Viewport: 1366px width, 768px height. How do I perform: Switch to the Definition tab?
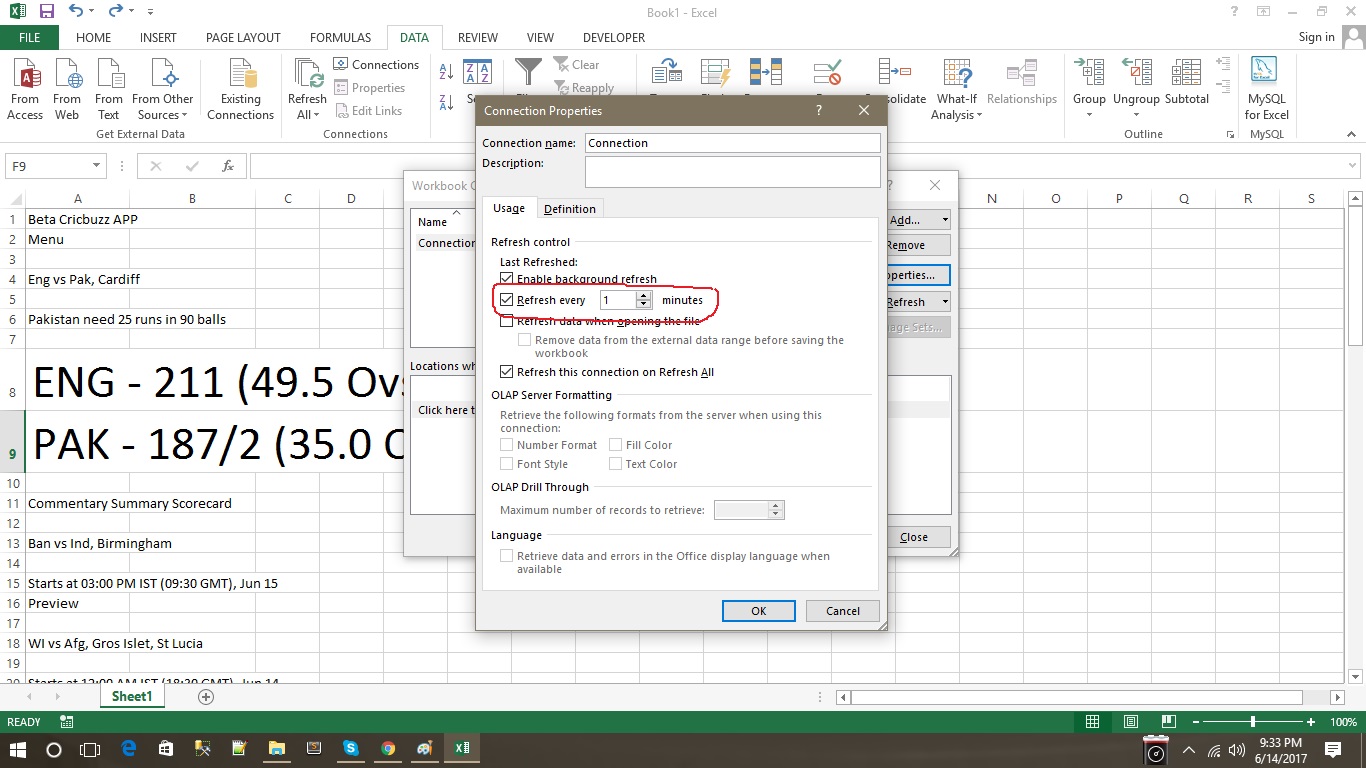[x=570, y=209]
